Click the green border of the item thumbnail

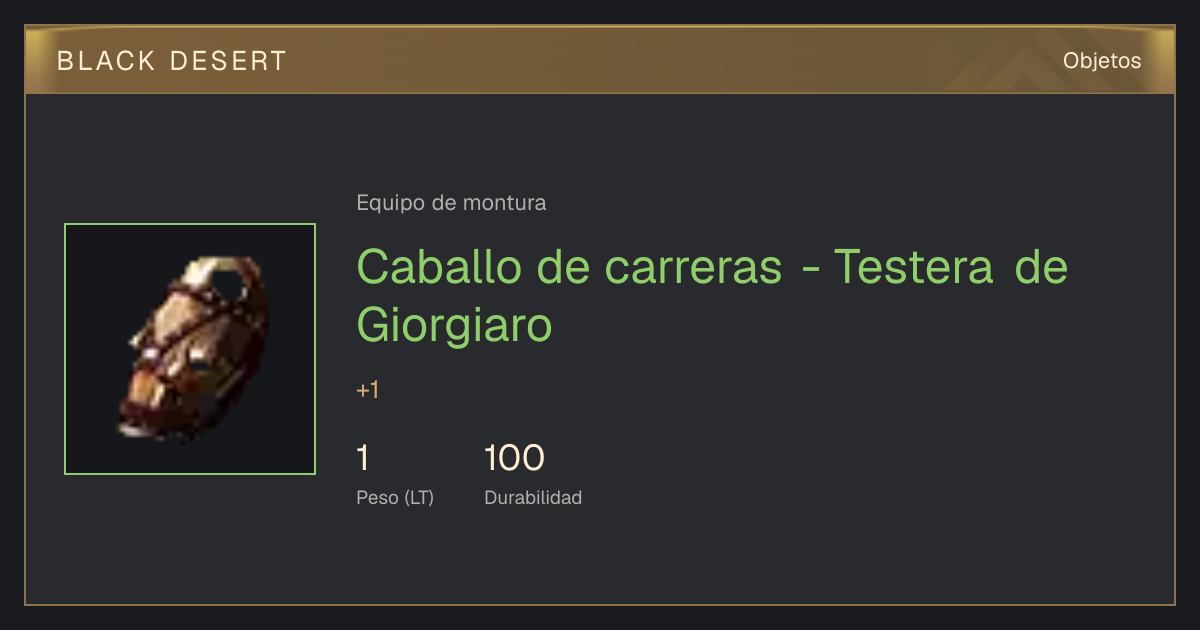pos(190,225)
